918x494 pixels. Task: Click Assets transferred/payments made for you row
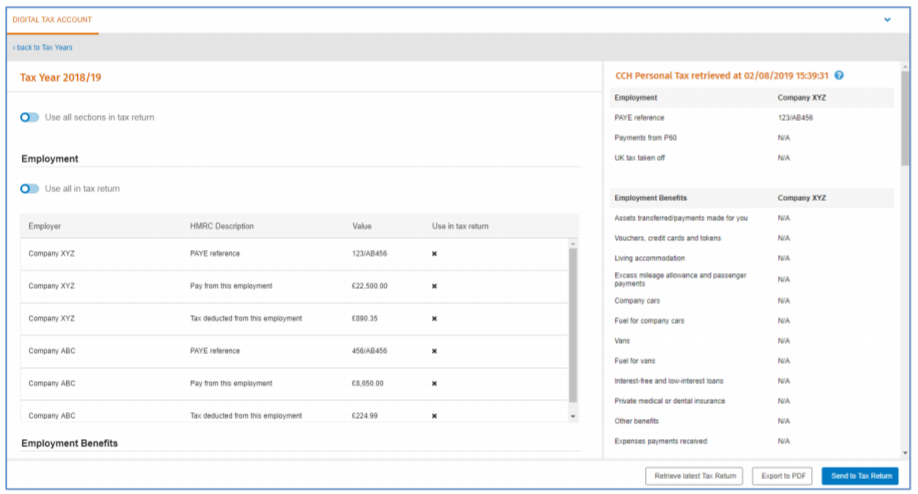tap(752, 218)
